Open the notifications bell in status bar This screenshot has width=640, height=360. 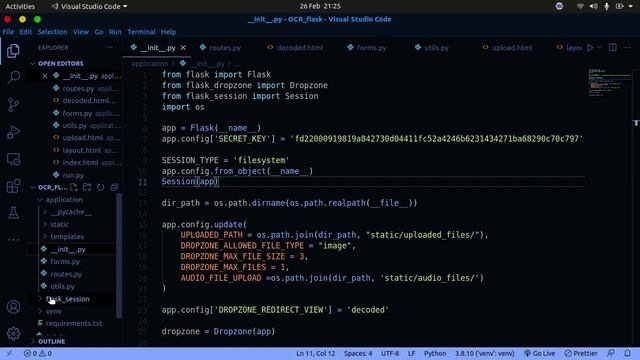[627, 353]
